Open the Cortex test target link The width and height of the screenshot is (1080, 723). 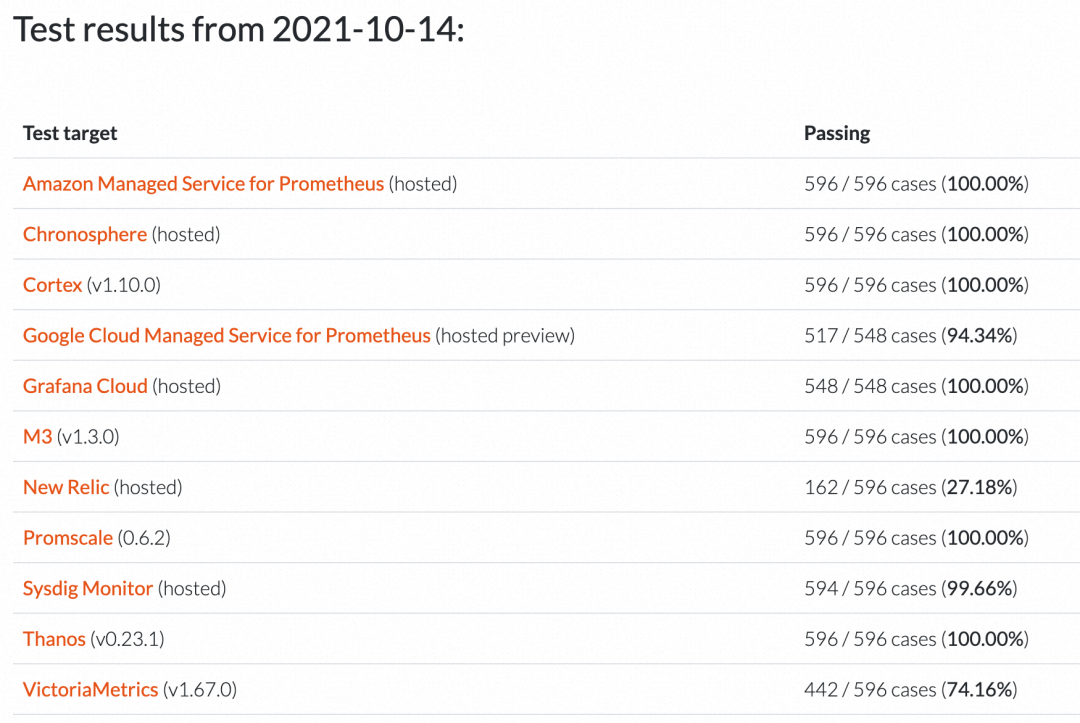tap(52, 285)
